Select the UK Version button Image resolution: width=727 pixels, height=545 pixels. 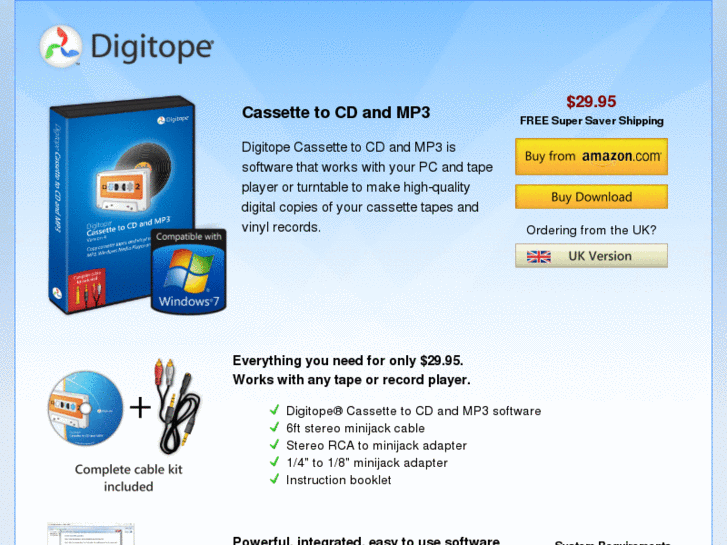(x=591, y=256)
